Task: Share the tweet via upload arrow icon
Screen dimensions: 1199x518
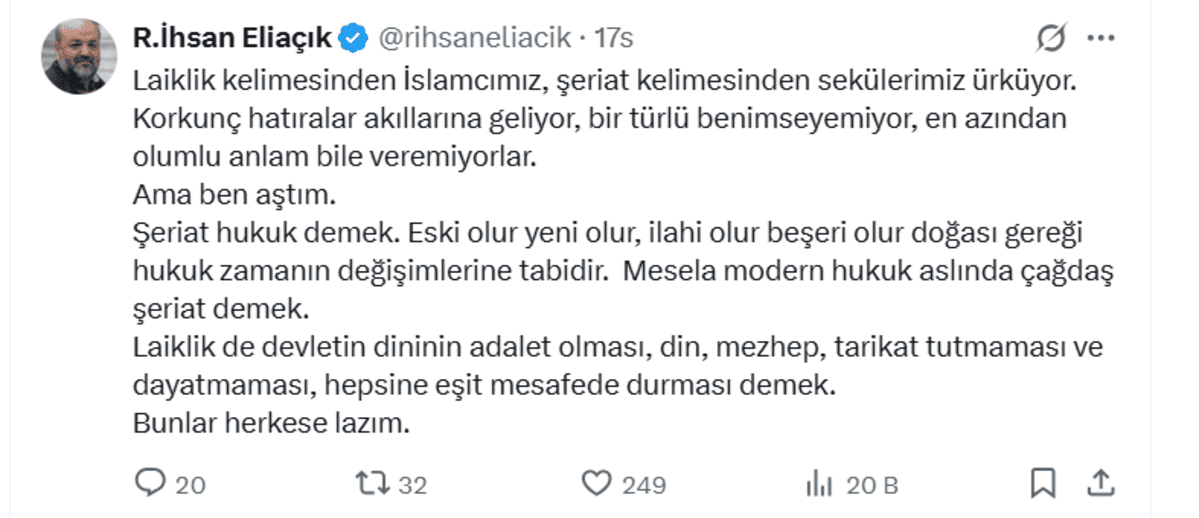Action: (x=1100, y=483)
